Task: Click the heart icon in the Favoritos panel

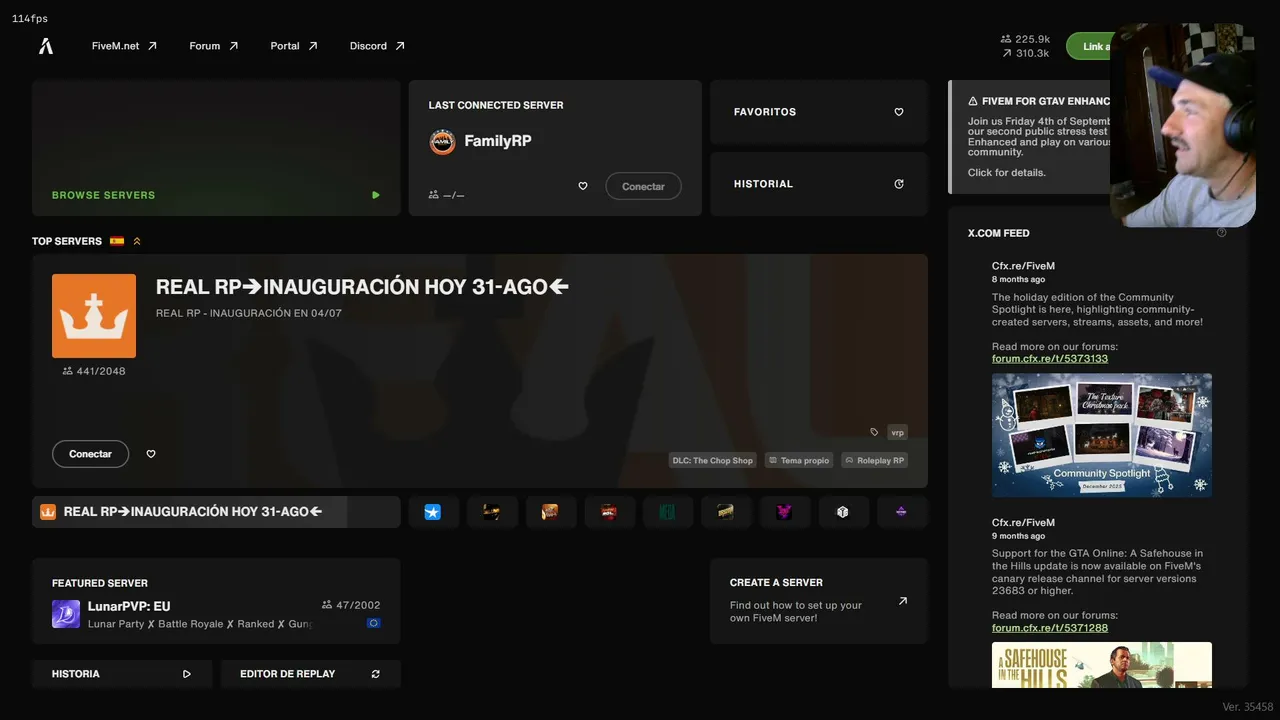Action: [899, 112]
